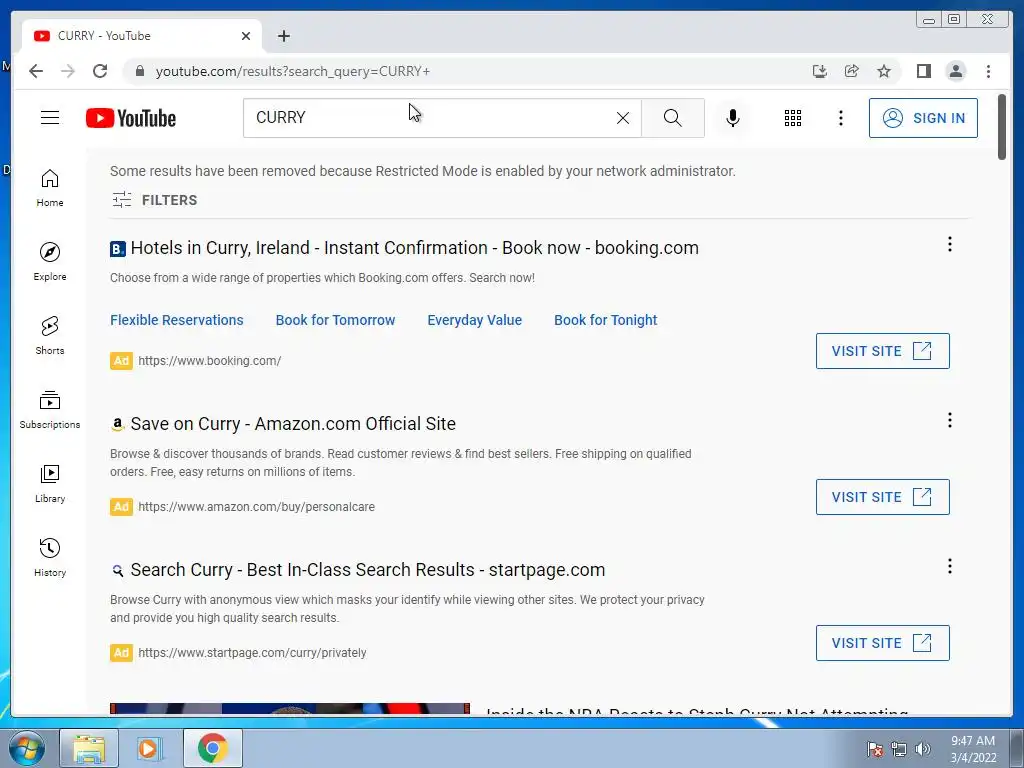Viewport: 1024px width, 768px height.
Task: Visit site for Amazon ad
Action: pyautogui.click(x=882, y=497)
